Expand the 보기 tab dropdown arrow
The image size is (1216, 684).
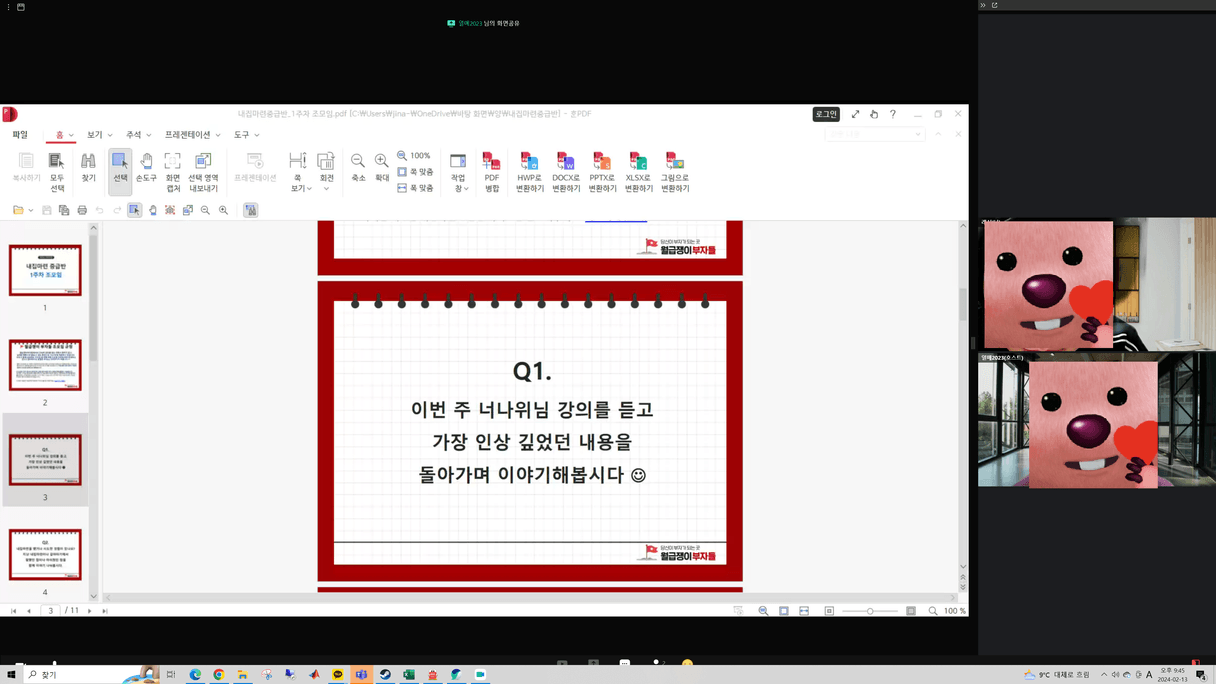[110, 135]
